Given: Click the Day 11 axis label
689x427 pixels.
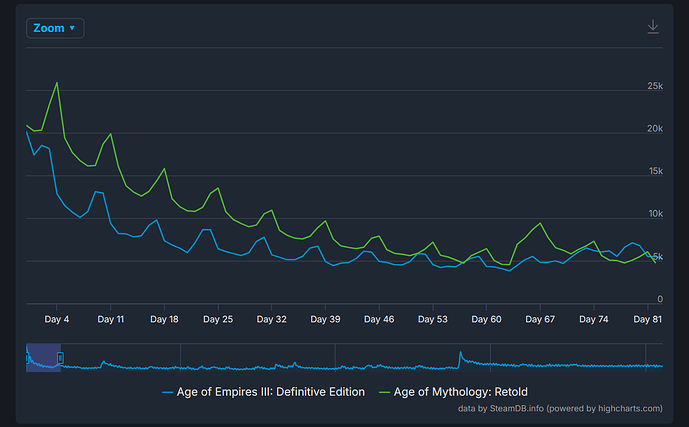Looking at the screenshot, I should point(110,319).
